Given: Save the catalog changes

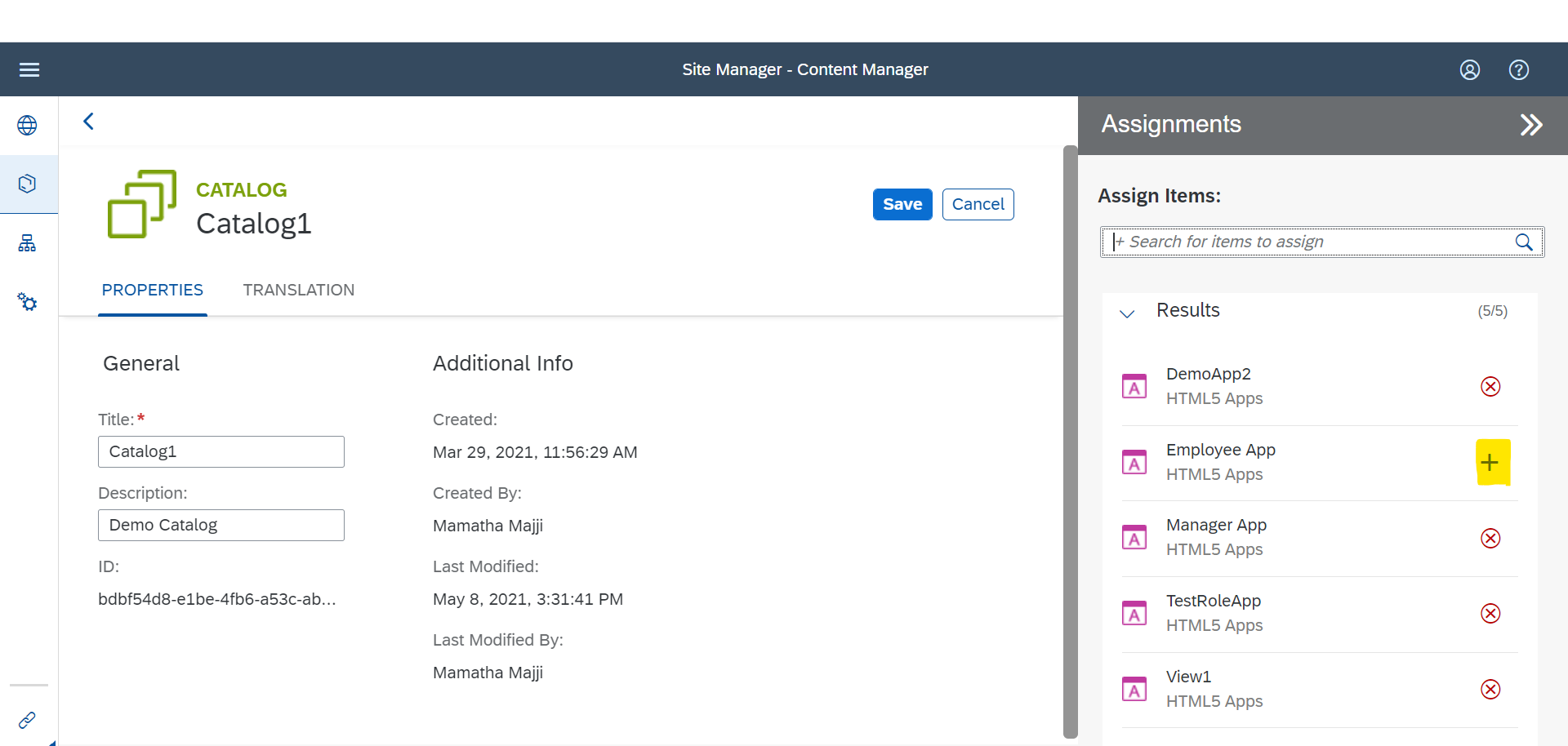Looking at the screenshot, I should pyautogui.click(x=902, y=205).
